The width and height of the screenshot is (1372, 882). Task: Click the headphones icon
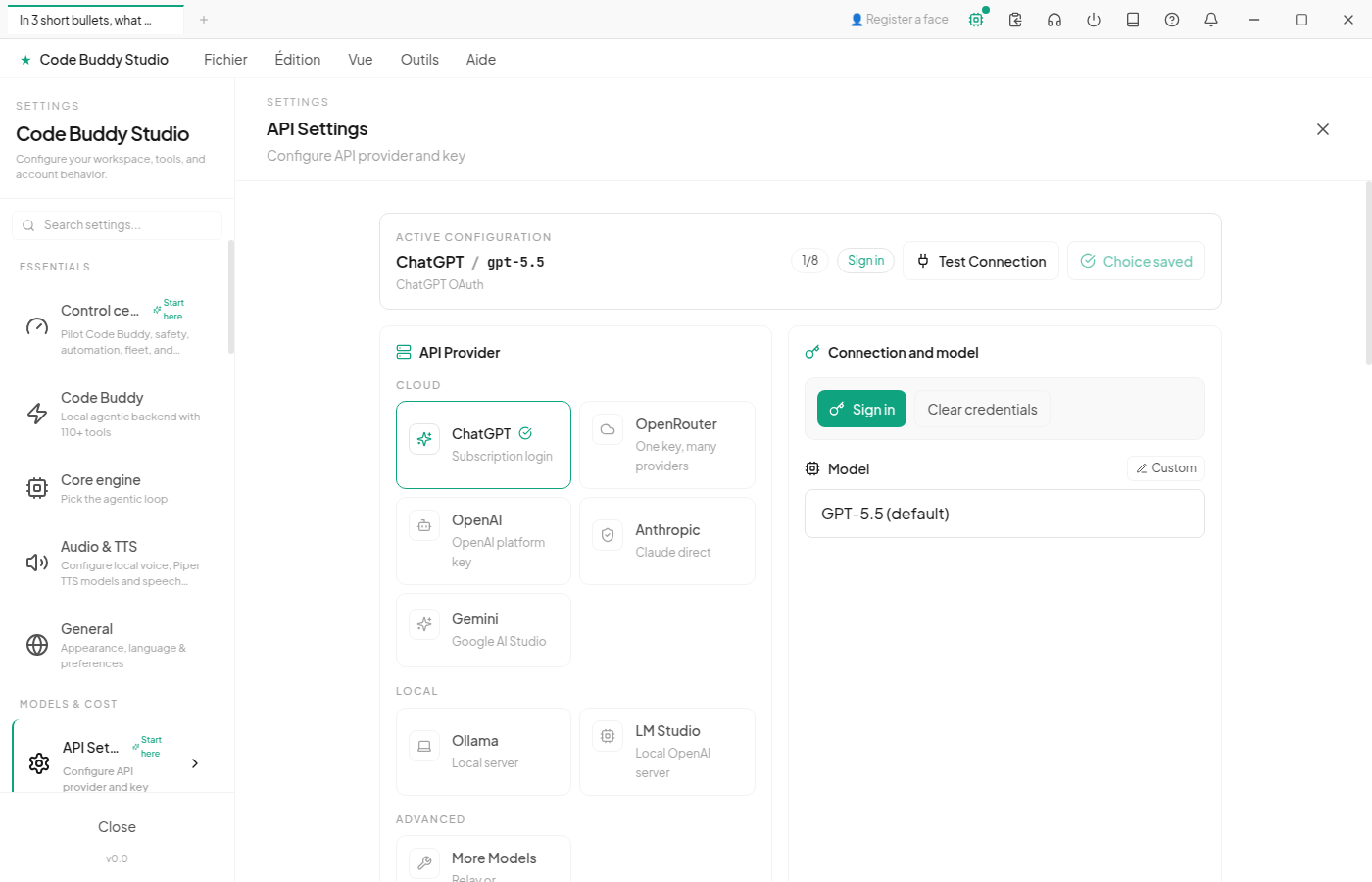coord(1054,20)
